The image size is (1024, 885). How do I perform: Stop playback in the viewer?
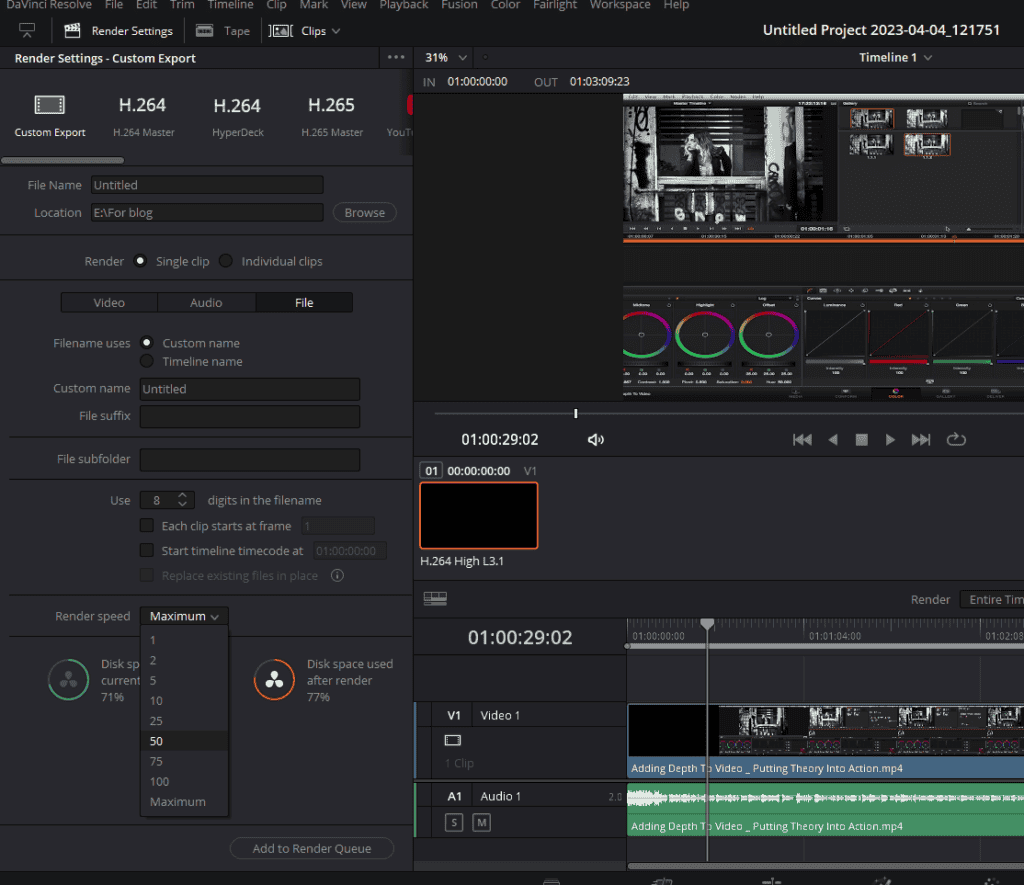click(861, 440)
